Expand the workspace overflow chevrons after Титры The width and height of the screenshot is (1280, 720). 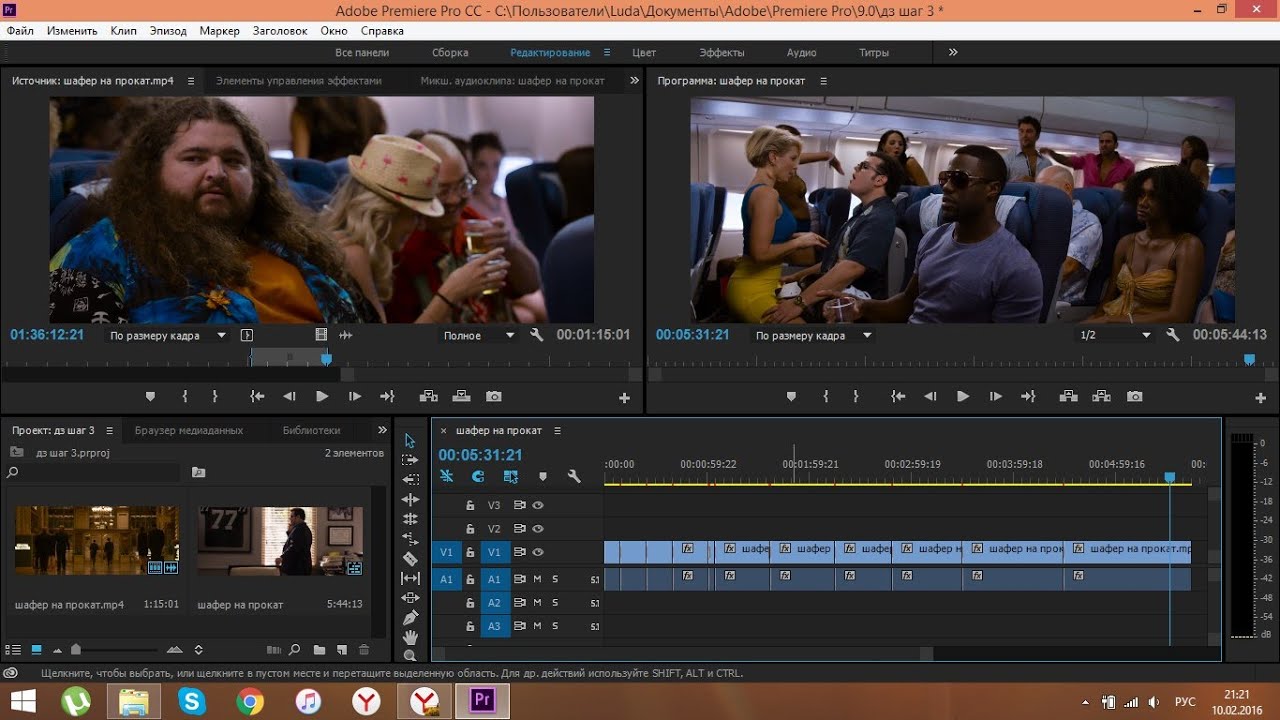pos(953,52)
